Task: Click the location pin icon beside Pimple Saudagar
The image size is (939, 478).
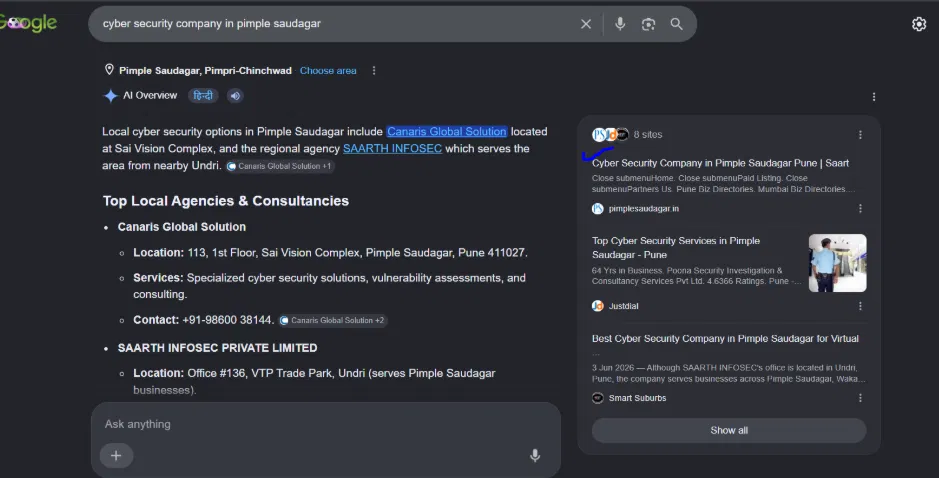Action: point(109,69)
